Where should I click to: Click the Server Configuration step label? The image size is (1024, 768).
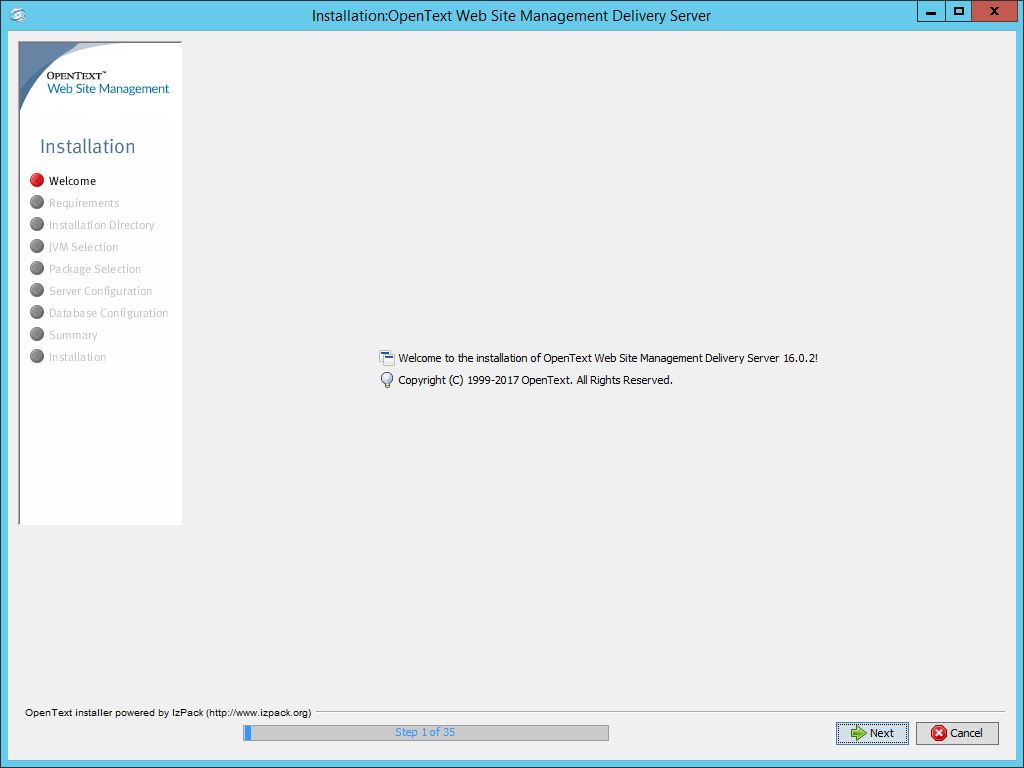101,291
